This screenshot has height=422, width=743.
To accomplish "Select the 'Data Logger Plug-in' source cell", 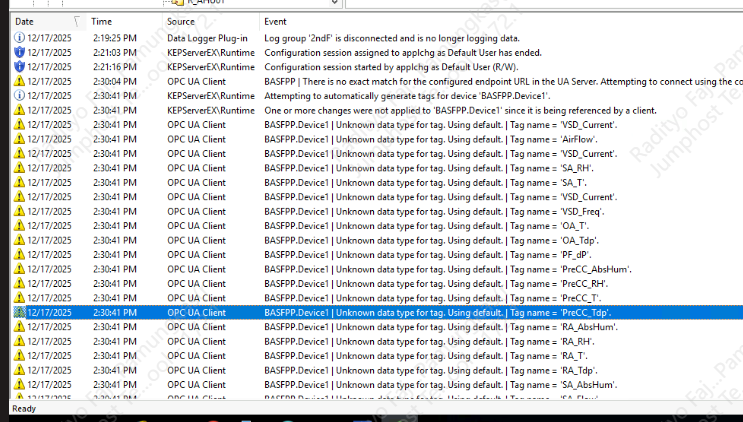I will (207, 38).
